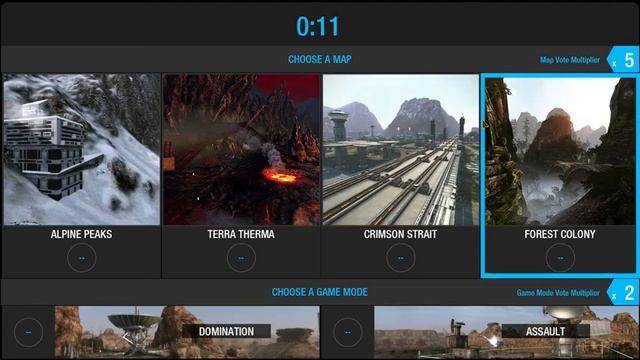This screenshot has height=360, width=640.
Task: Click the vote circle under Alpine Peaks
Action: (x=82, y=258)
